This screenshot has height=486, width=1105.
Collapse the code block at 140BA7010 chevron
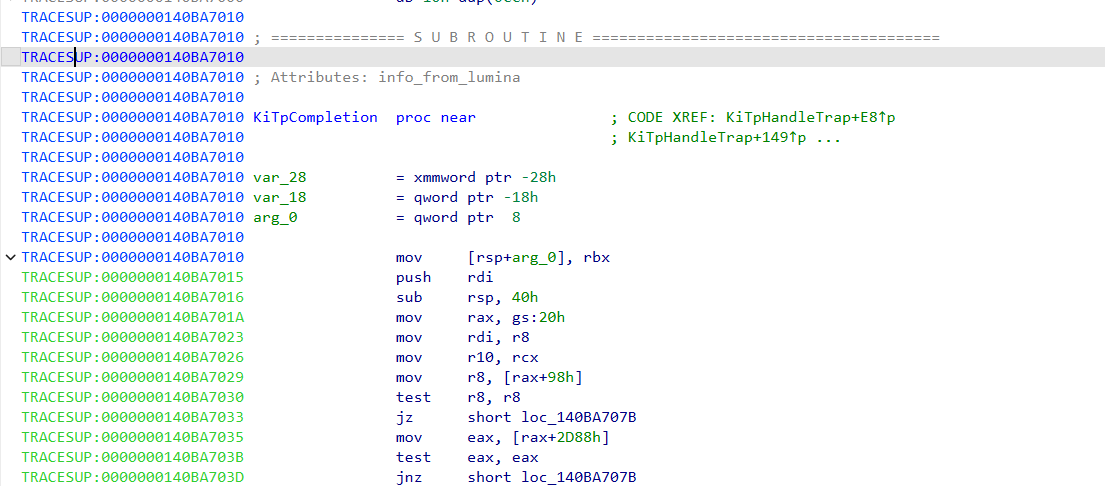10,257
